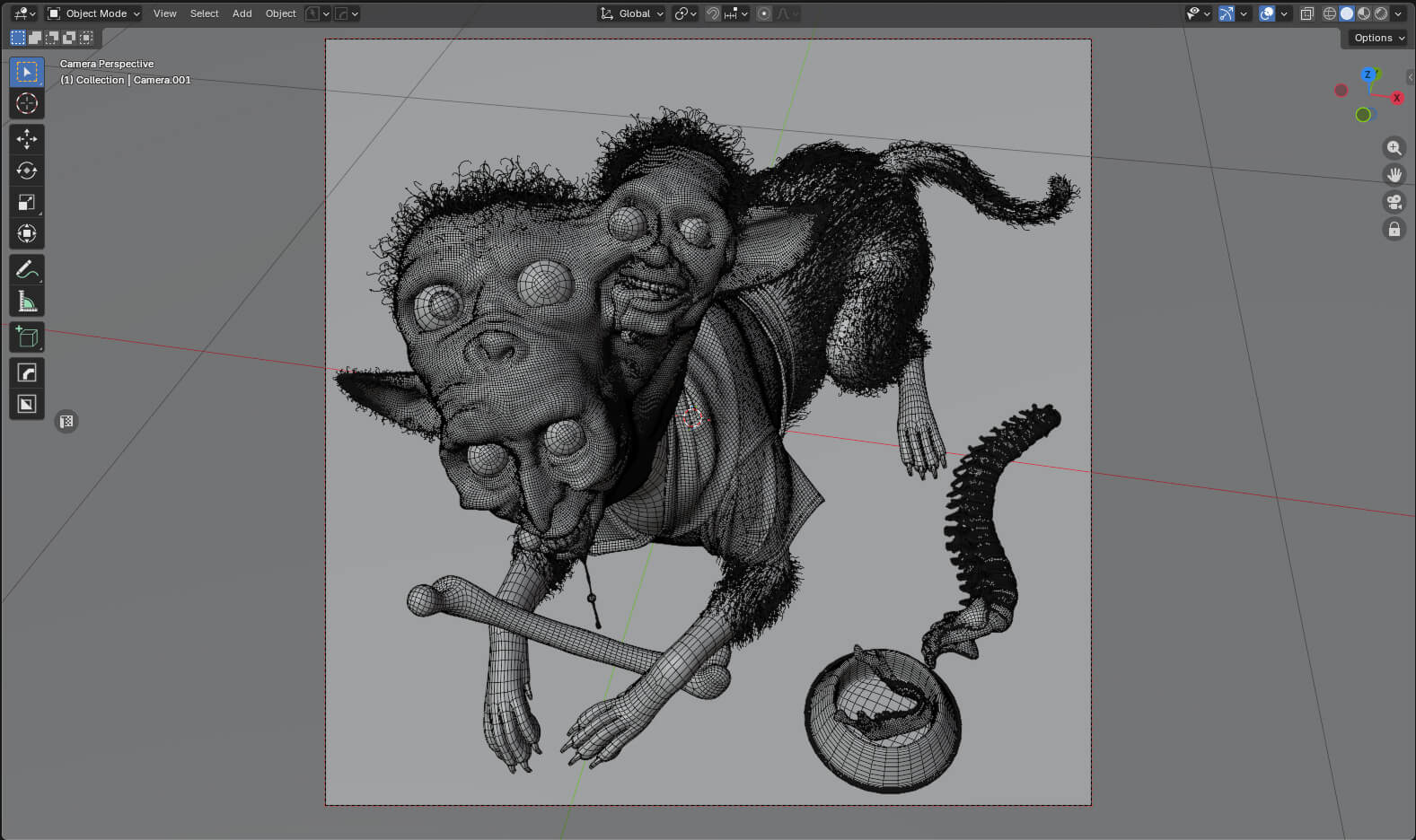Viewport: 1416px width, 840px height.
Task: Select the bottom tool in left toolbar
Action: pyautogui.click(x=27, y=405)
